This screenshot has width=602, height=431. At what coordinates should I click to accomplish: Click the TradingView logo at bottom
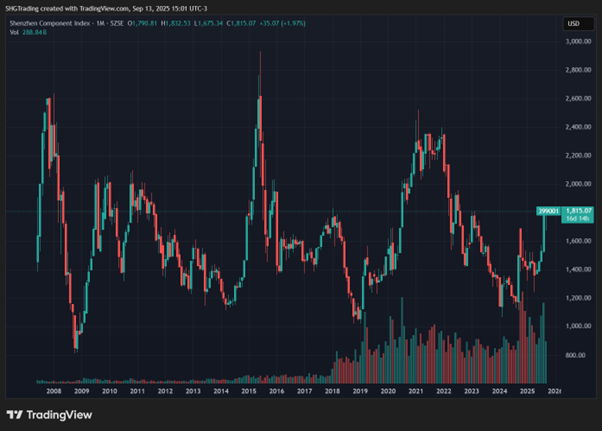coord(50,415)
